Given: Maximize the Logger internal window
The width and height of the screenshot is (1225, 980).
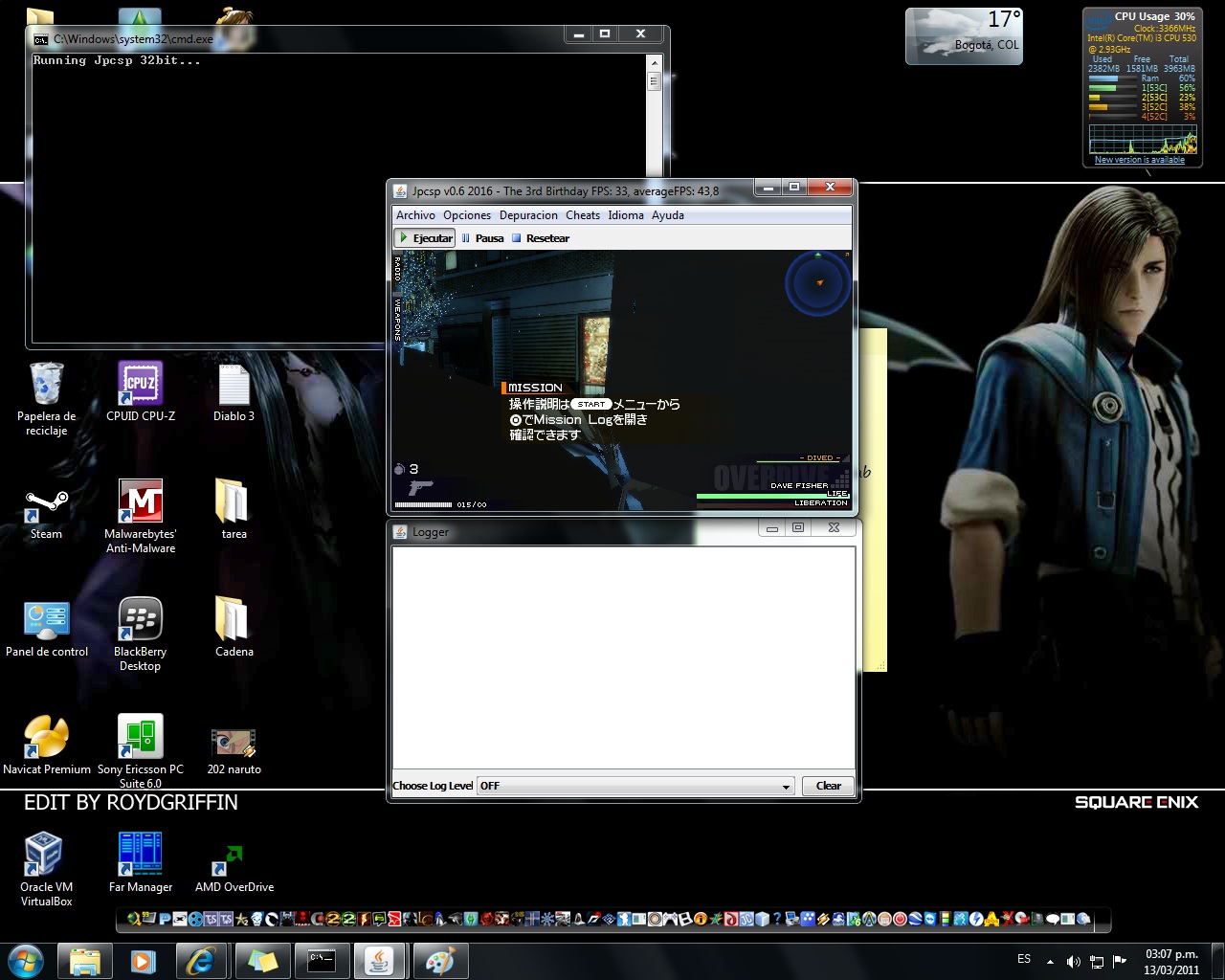Looking at the screenshot, I should tap(798, 527).
